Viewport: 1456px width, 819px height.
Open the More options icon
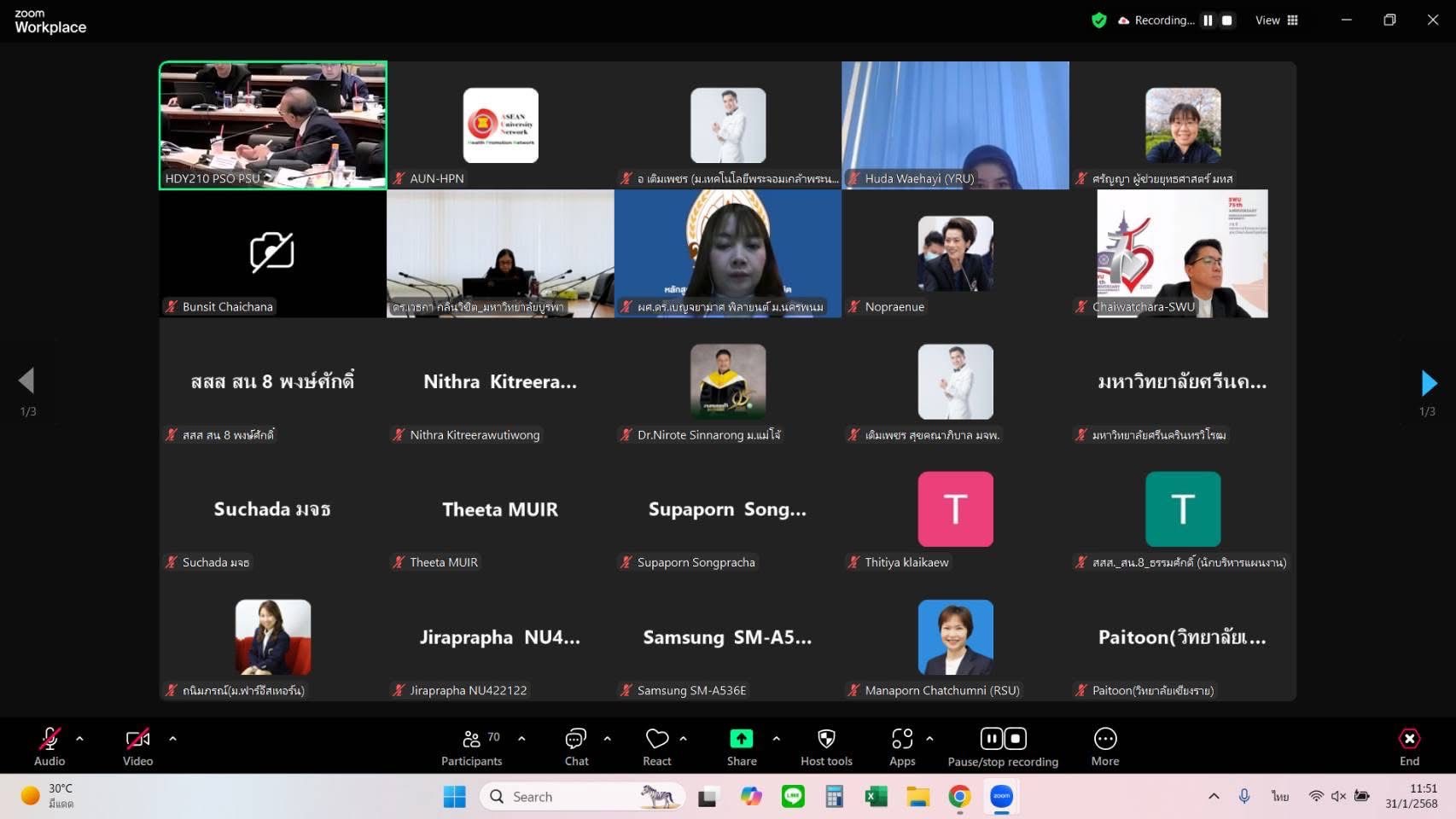(x=1104, y=739)
